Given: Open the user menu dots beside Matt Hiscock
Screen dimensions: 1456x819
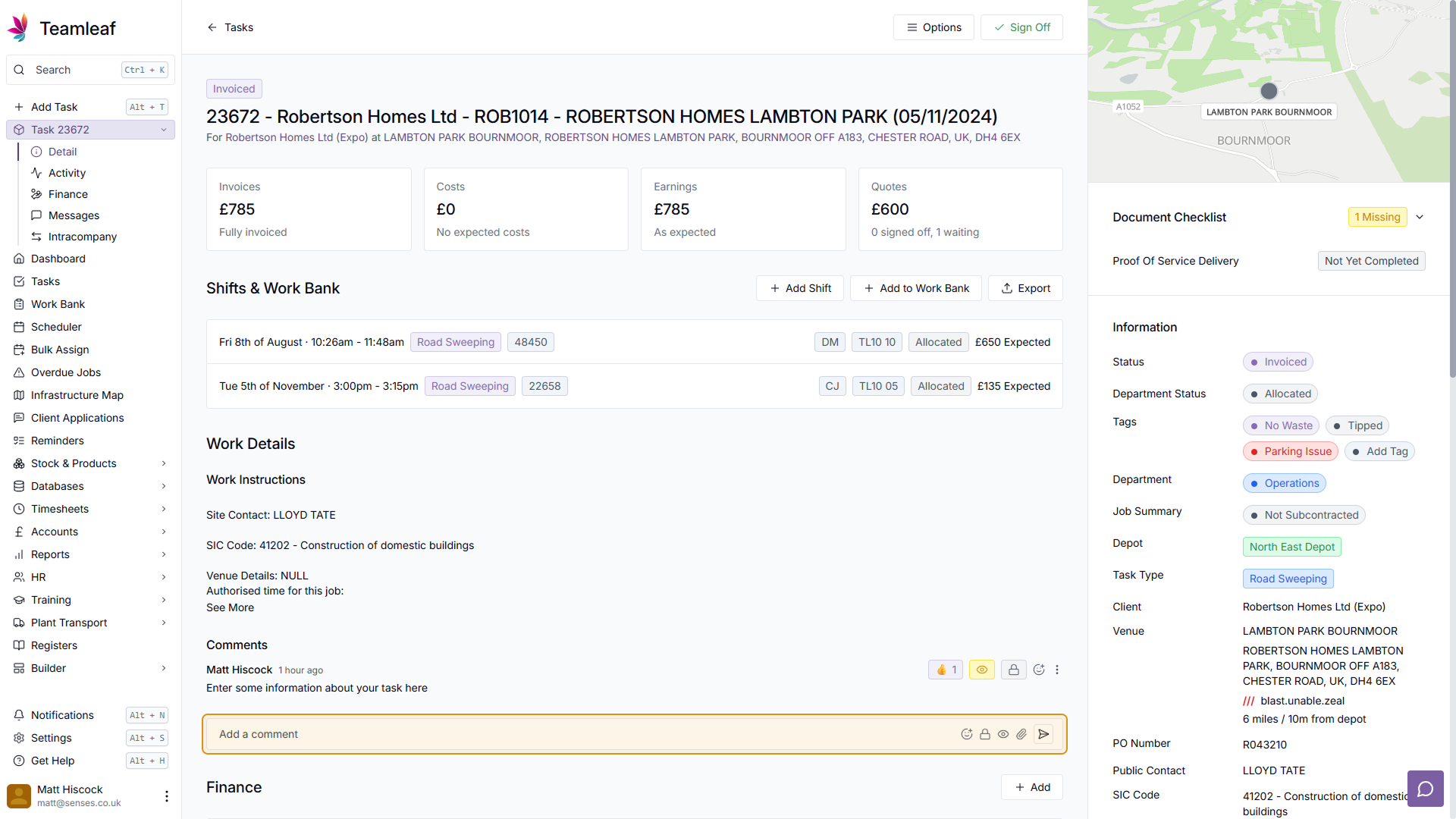Looking at the screenshot, I should pos(167,795).
